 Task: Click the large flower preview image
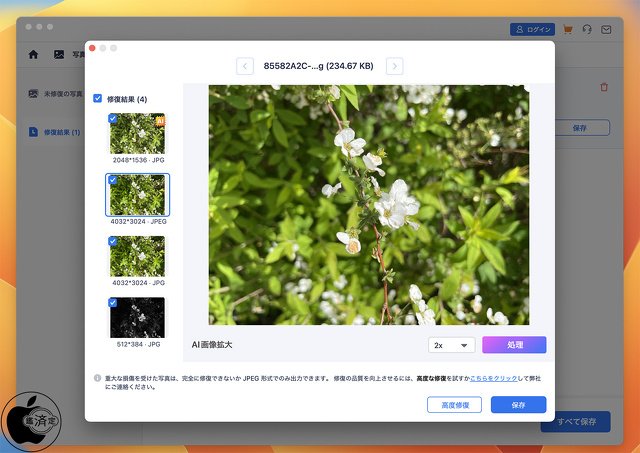tap(369, 205)
